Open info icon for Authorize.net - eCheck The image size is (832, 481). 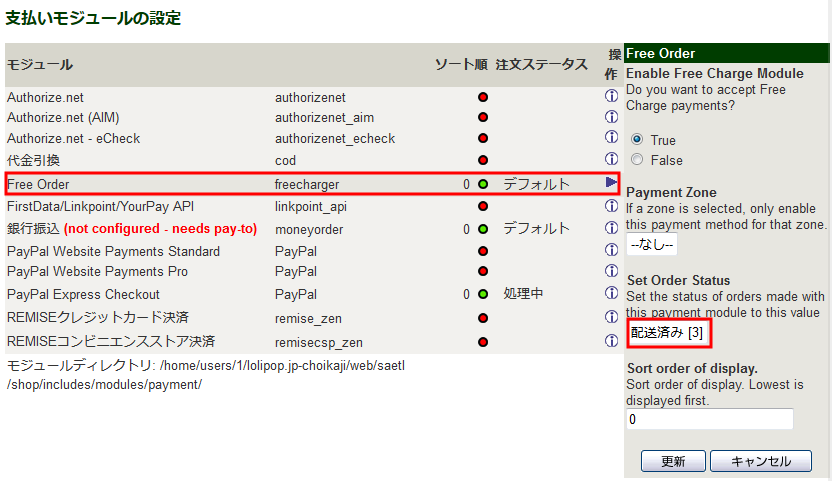[611, 137]
